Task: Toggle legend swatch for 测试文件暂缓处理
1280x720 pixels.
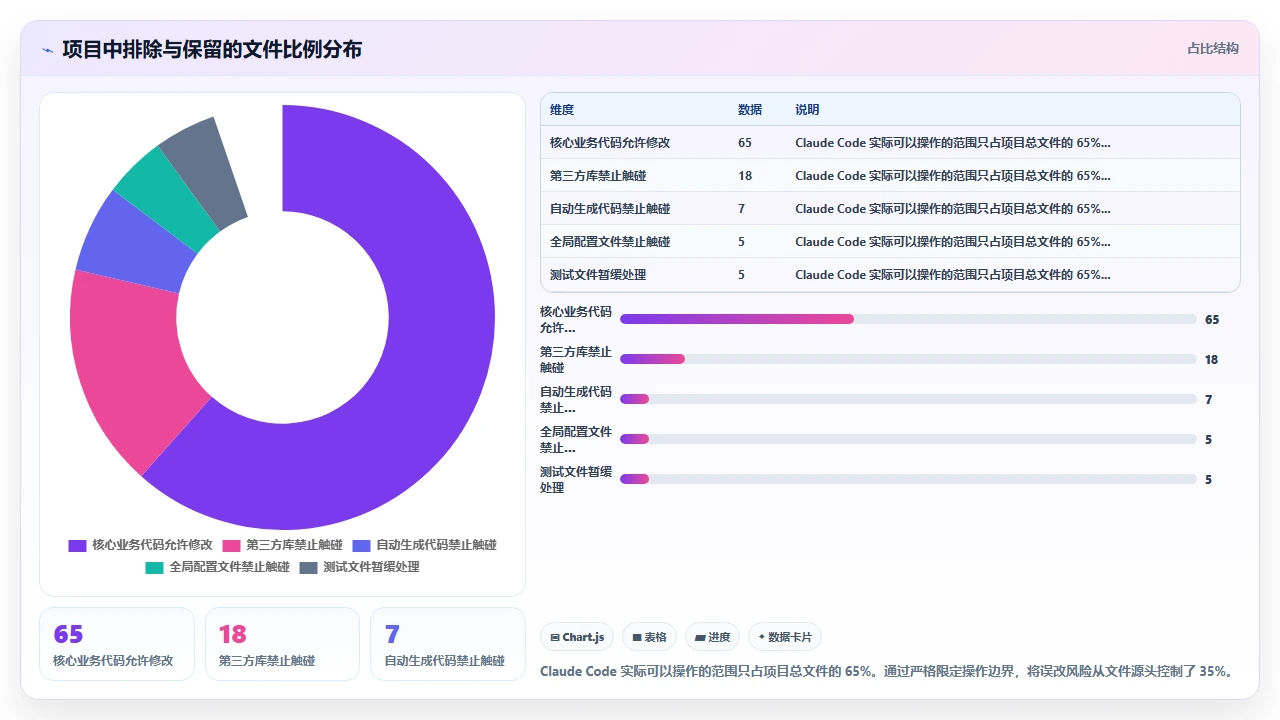Action: click(308, 567)
